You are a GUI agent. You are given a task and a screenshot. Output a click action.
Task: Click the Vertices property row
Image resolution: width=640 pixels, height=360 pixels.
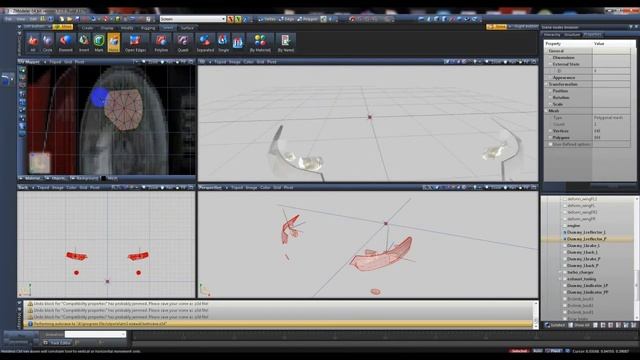[x=587, y=131]
